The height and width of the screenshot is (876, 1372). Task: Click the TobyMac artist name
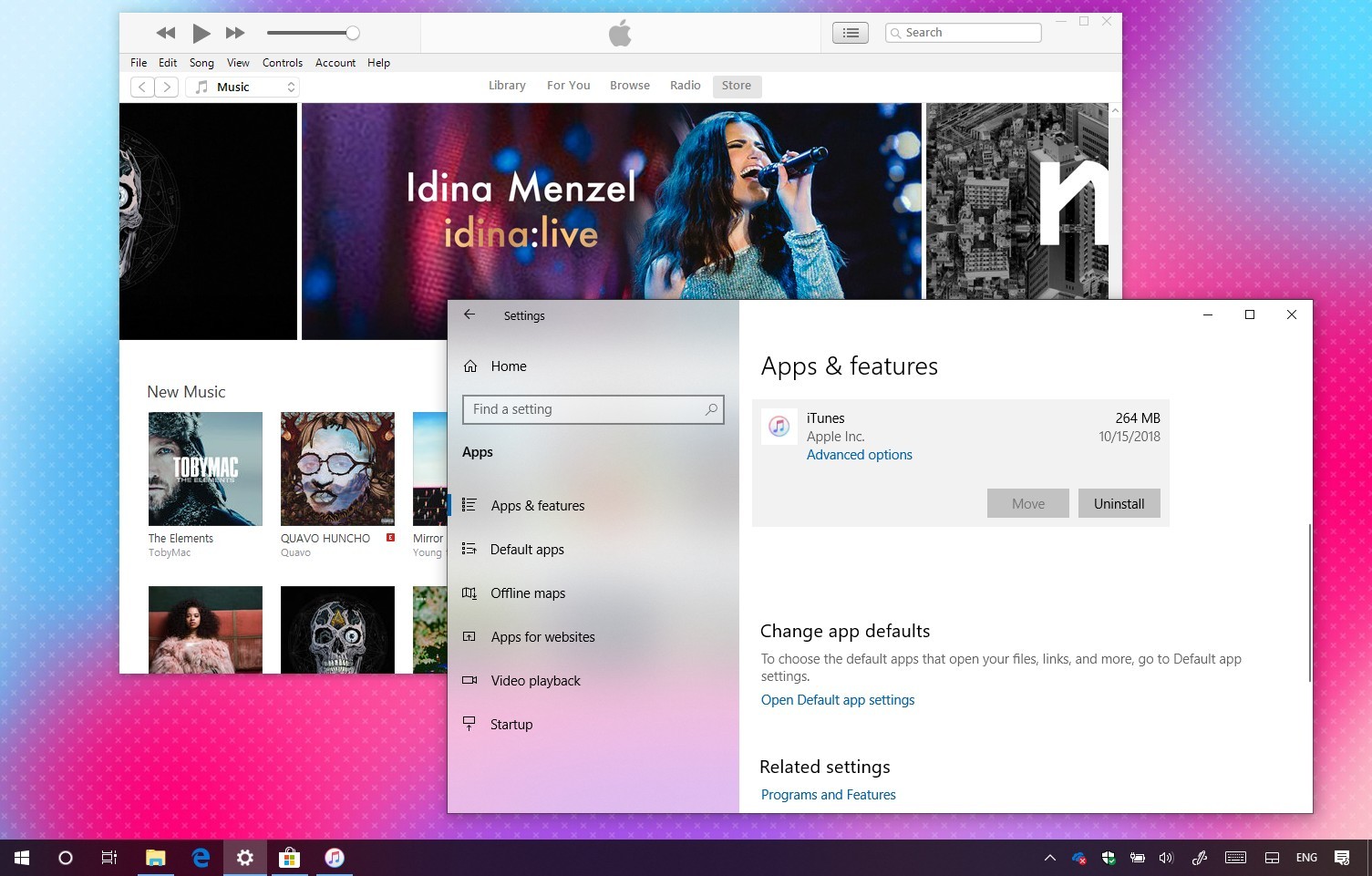[170, 552]
